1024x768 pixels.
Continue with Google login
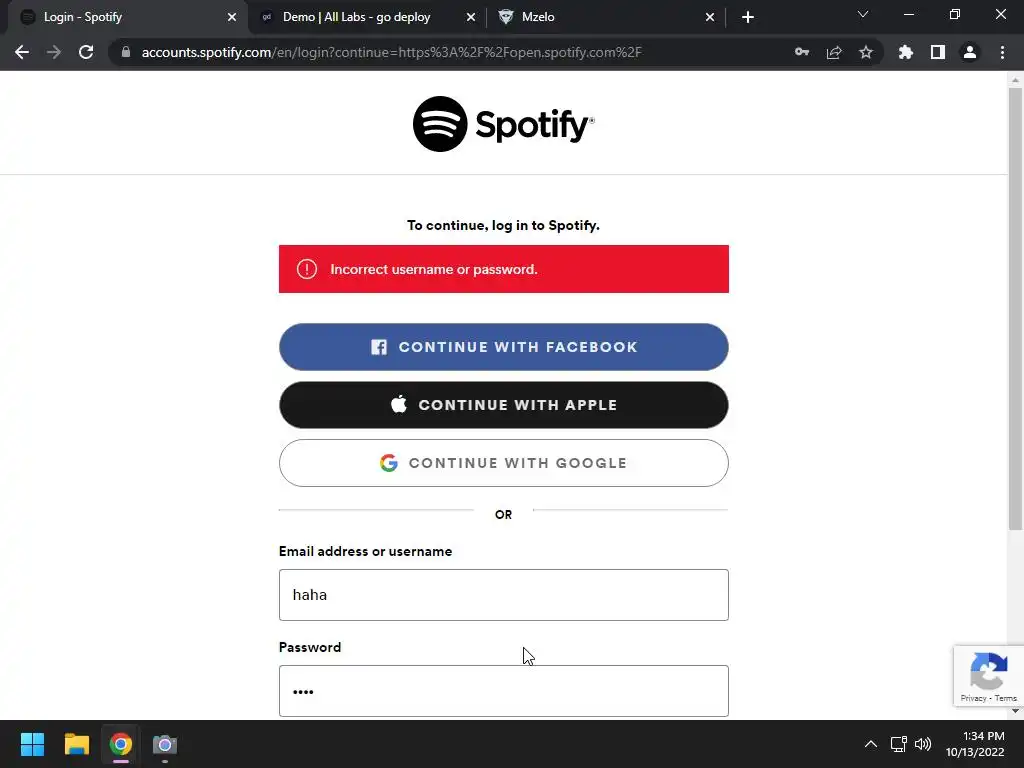coord(504,463)
